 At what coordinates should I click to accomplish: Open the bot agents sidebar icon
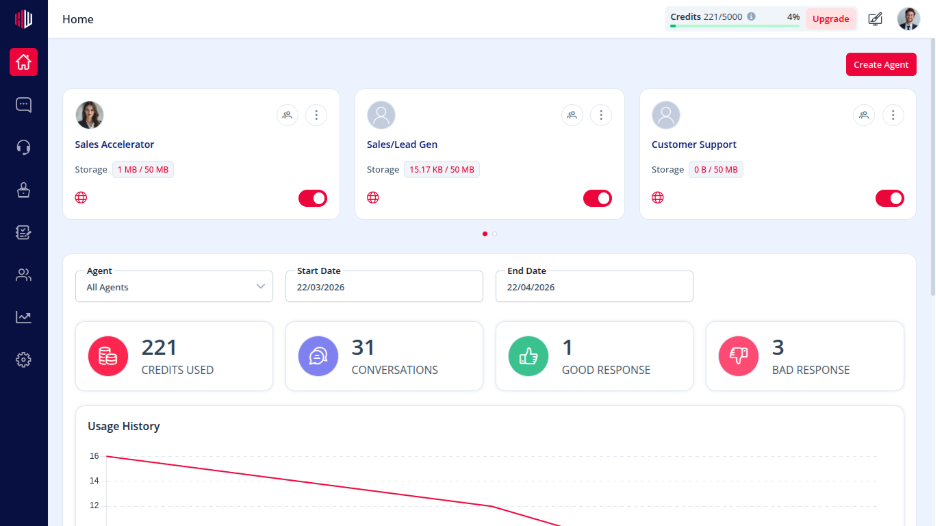click(x=23, y=190)
